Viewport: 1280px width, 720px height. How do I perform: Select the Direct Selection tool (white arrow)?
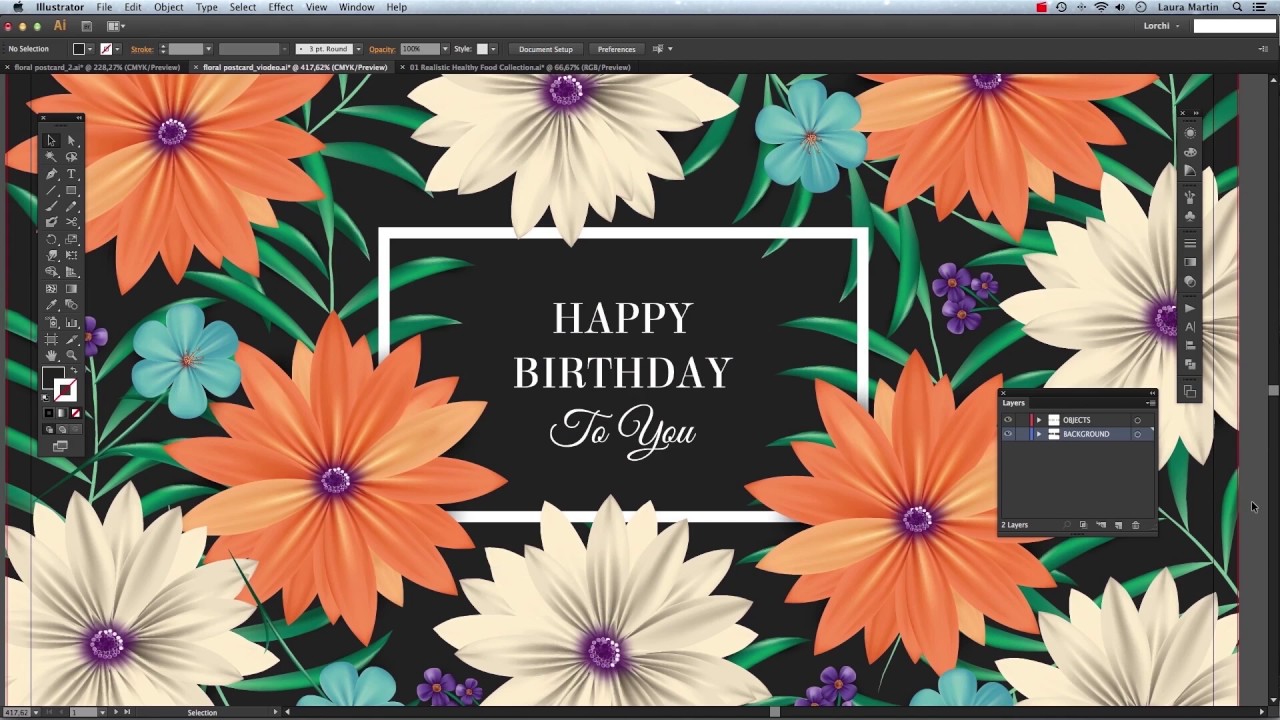point(71,140)
